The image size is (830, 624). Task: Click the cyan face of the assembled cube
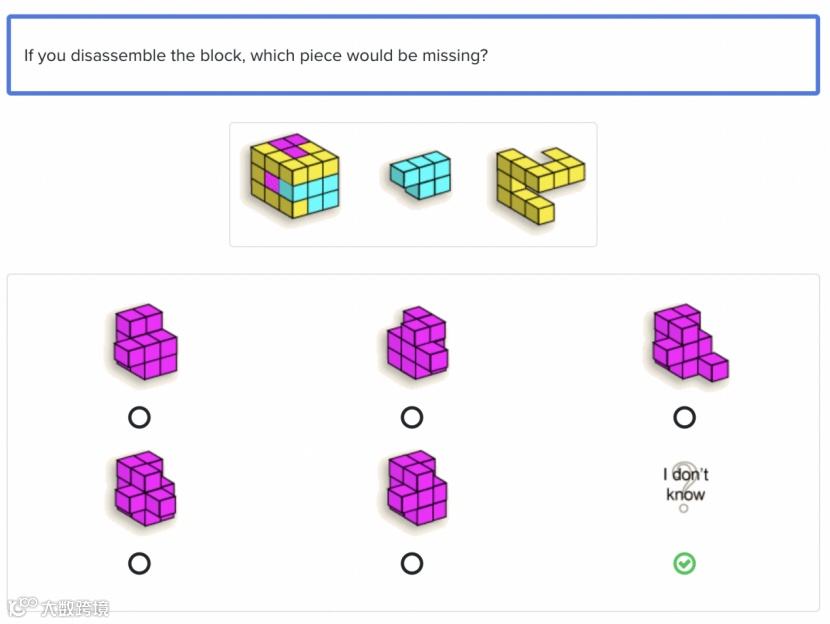(315, 188)
